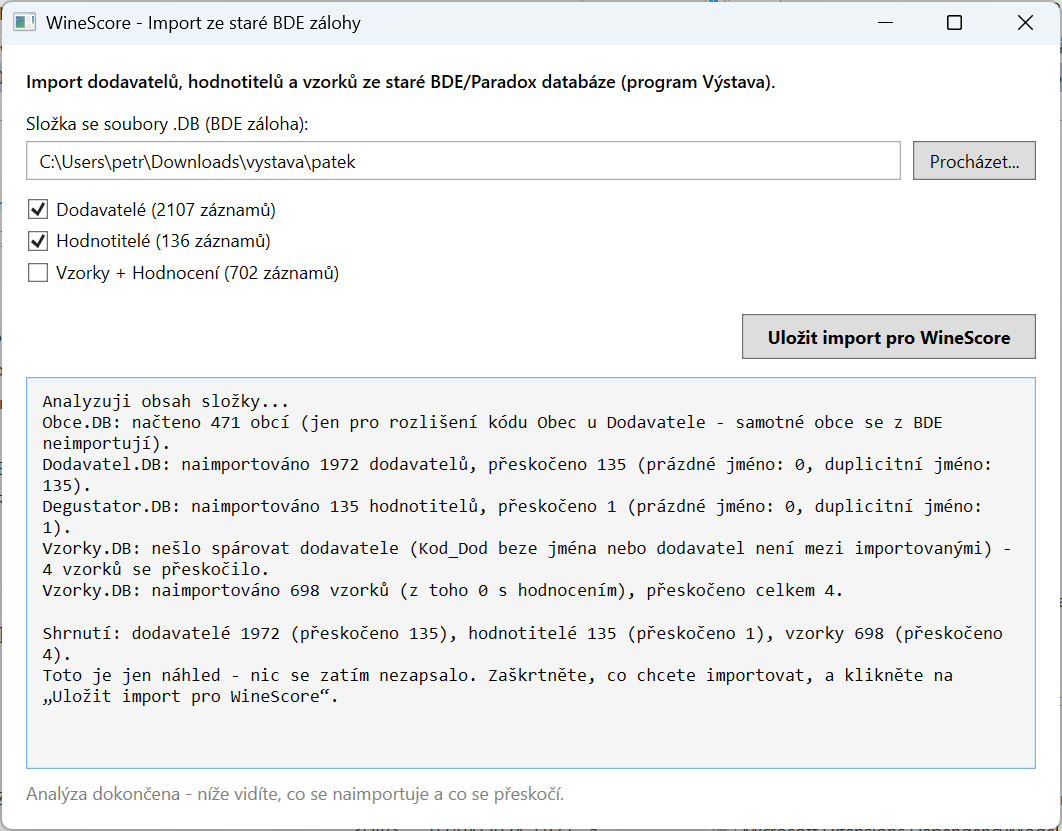Click Uložit import pro WineScore button
1062x831 pixels.
pos(889,337)
